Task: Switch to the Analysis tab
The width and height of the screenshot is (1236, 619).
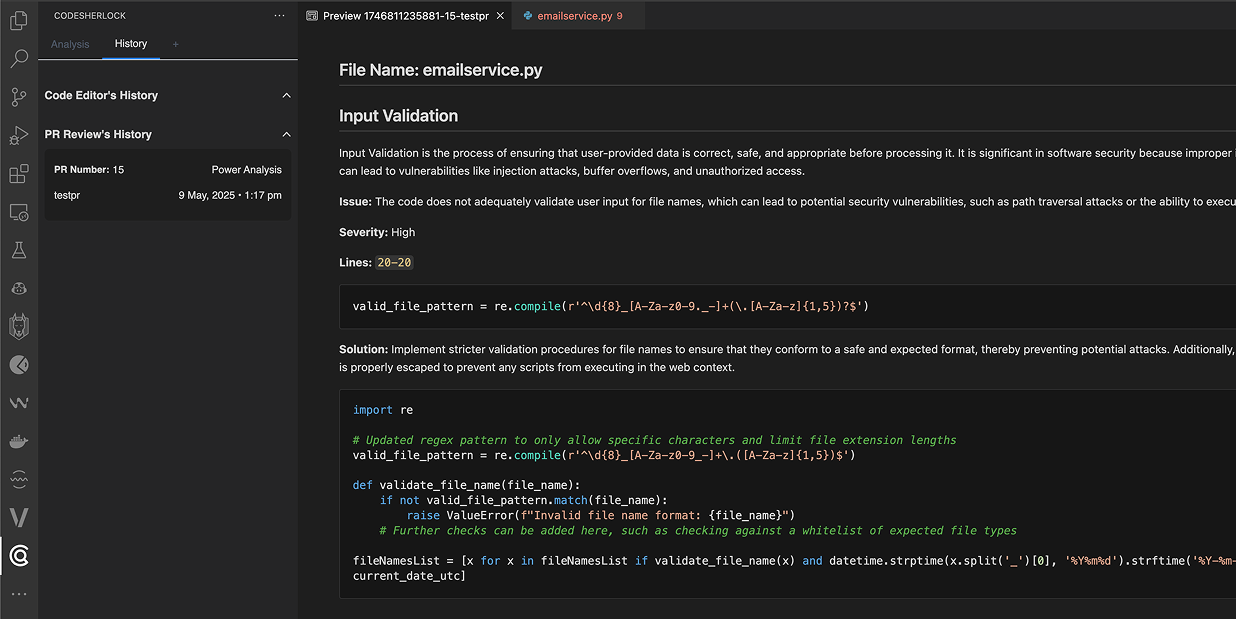Action: point(69,44)
